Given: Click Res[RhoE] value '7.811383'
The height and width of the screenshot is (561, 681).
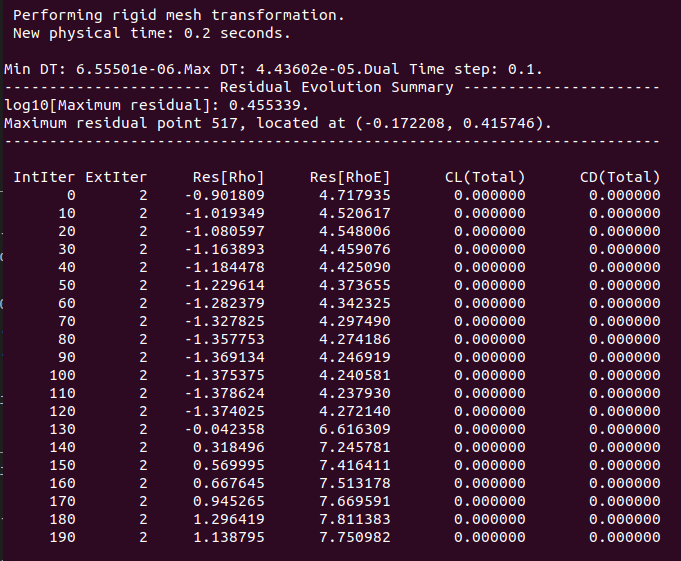Looking at the screenshot, I should 355,520.
